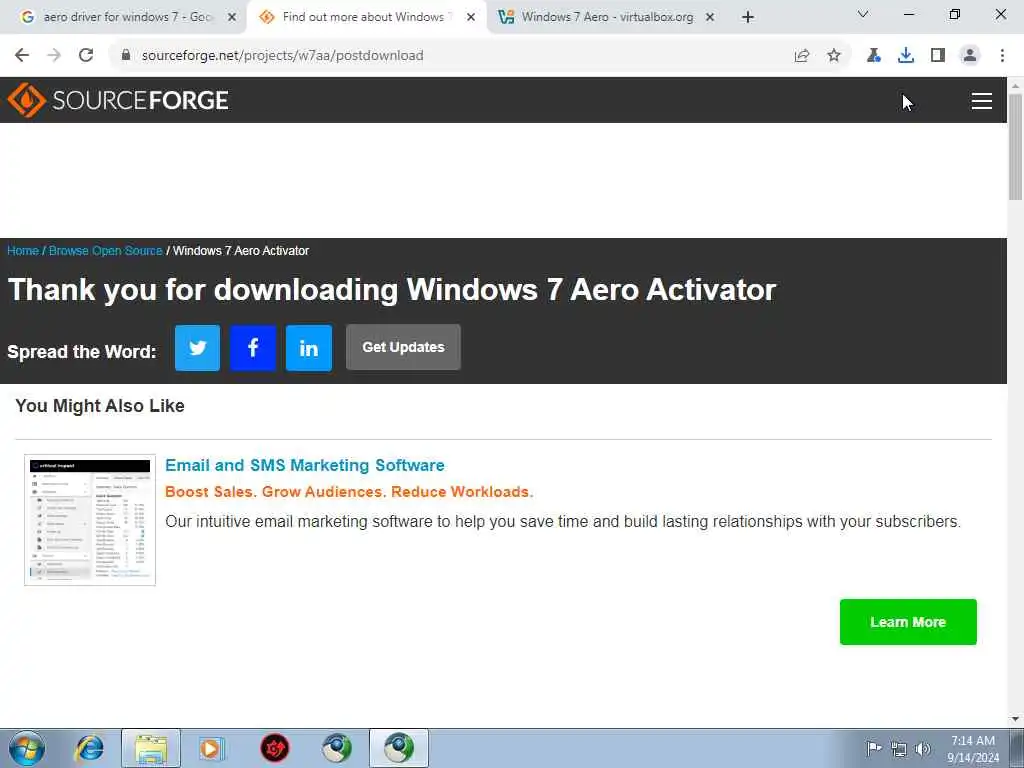The image size is (1024, 768).
Task: Close the SourceForge tab
Action: coord(471,18)
